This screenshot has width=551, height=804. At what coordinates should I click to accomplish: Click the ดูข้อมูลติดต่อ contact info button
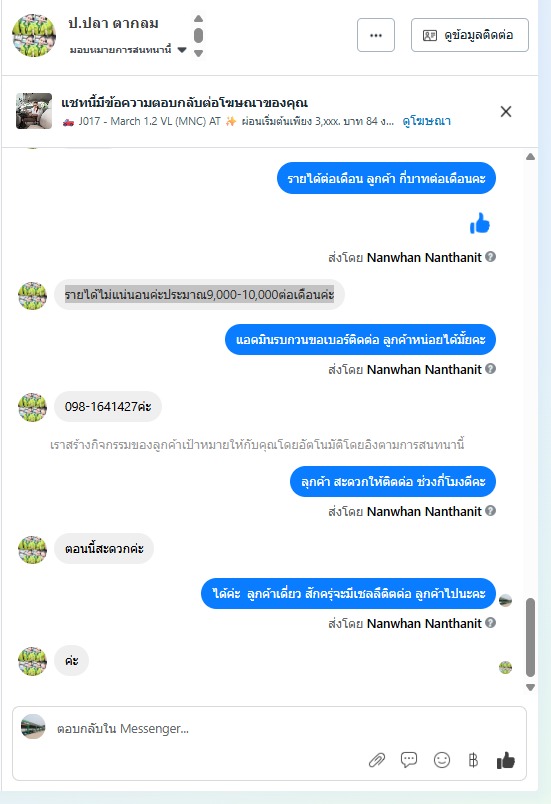point(470,35)
